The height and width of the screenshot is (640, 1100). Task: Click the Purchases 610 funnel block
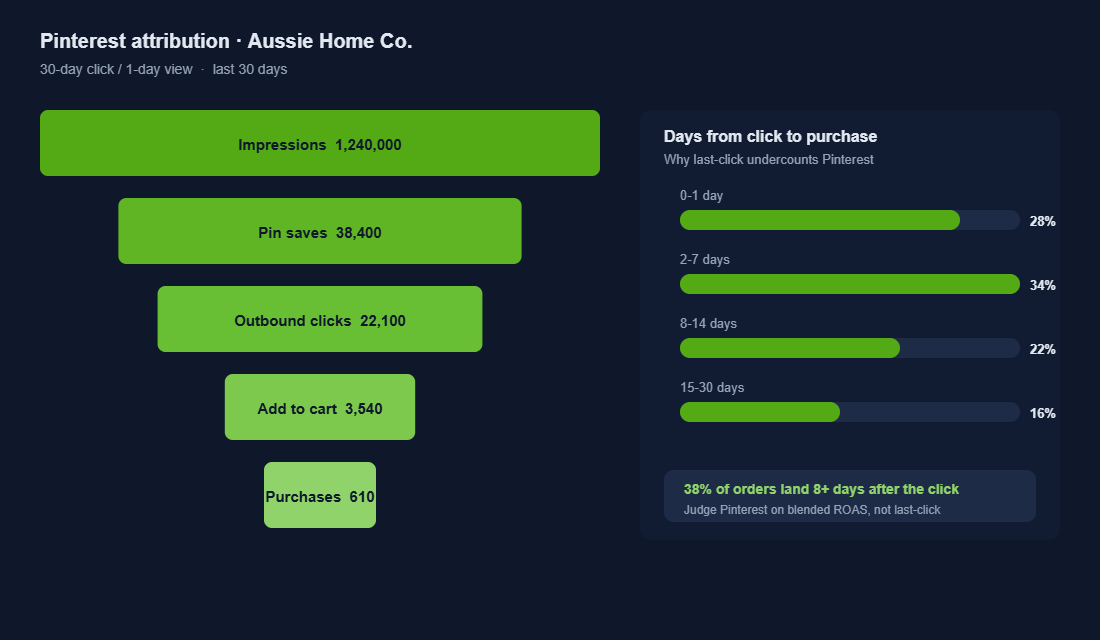coord(320,495)
